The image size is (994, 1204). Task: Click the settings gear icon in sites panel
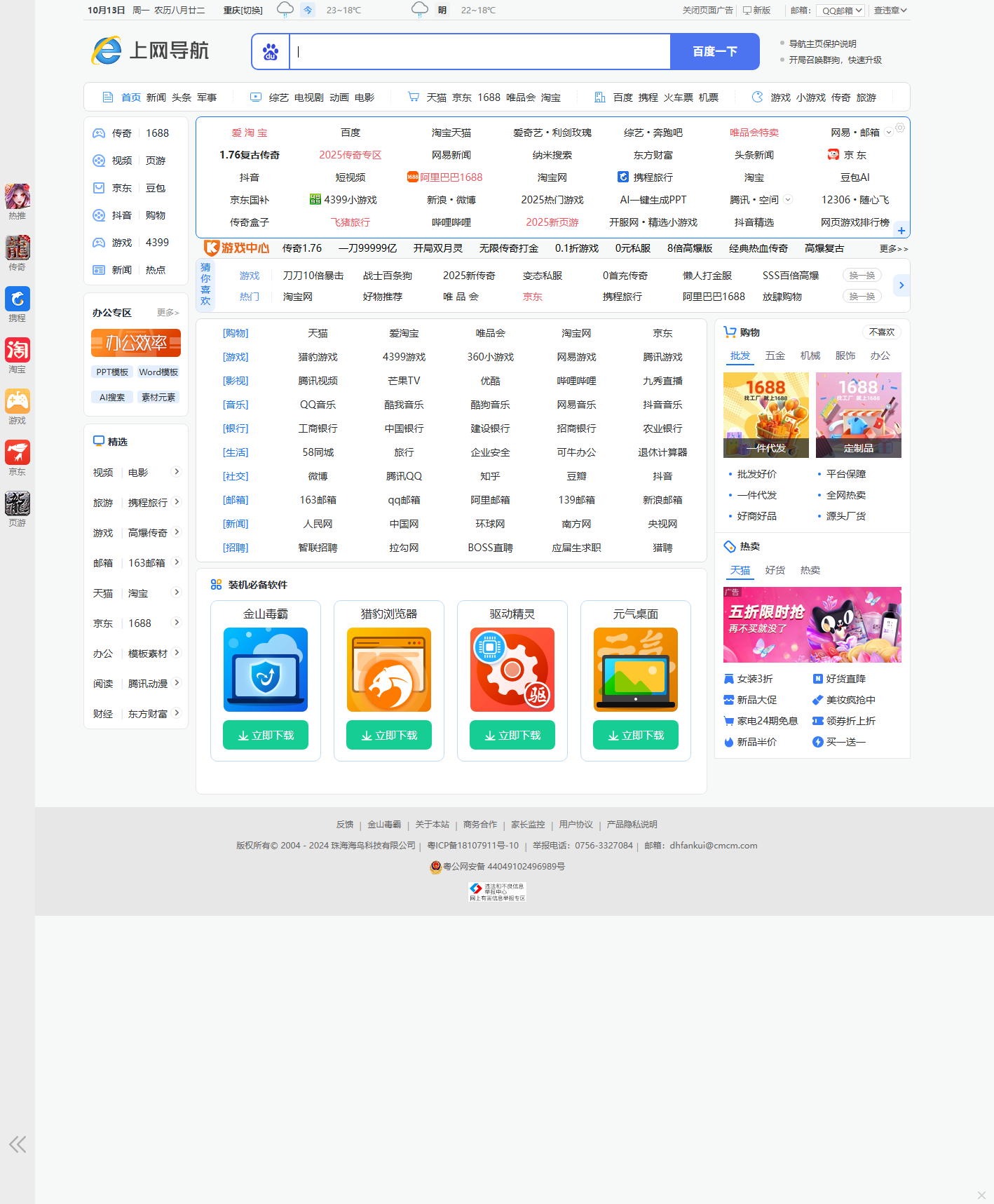900,128
